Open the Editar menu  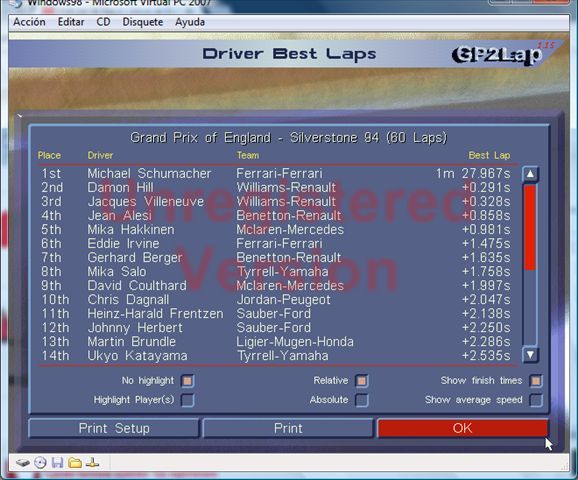71,22
